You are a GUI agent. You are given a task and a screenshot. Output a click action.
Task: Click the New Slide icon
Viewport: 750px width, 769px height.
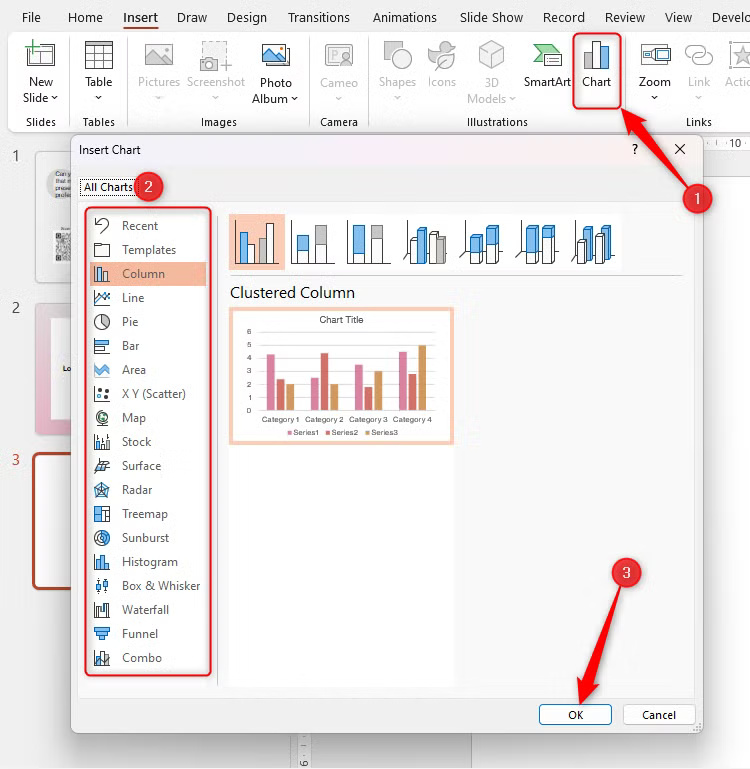40,53
